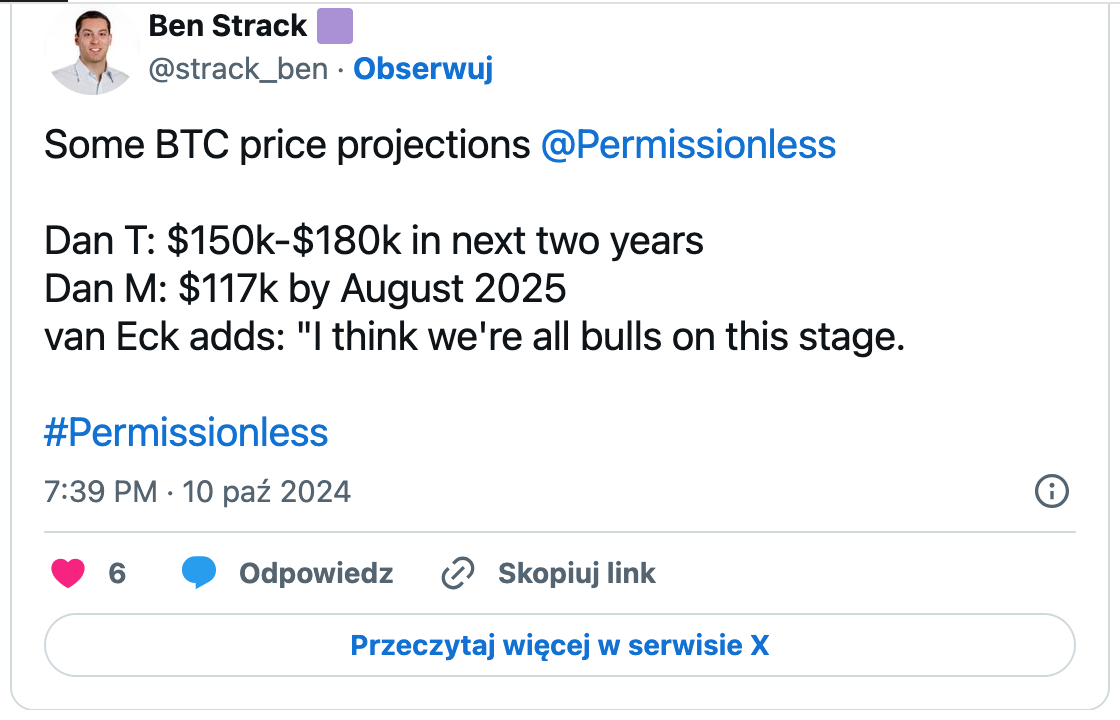Click the like count number 6
Viewport: 1120px width, 720px height.
point(117,573)
